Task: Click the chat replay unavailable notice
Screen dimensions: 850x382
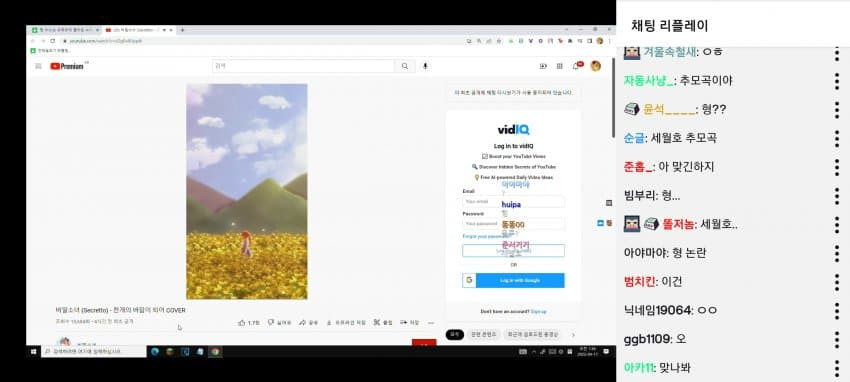Action: pyautogui.click(x=513, y=93)
